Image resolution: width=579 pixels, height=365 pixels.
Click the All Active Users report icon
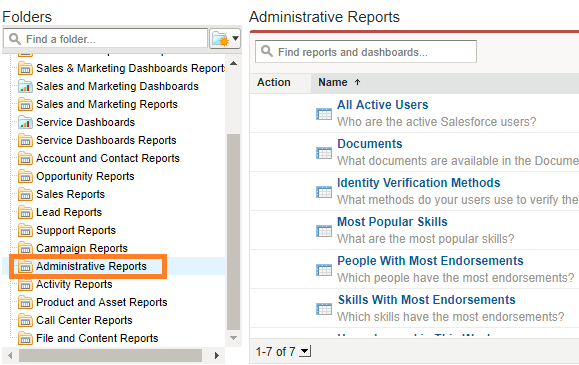pos(324,114)
